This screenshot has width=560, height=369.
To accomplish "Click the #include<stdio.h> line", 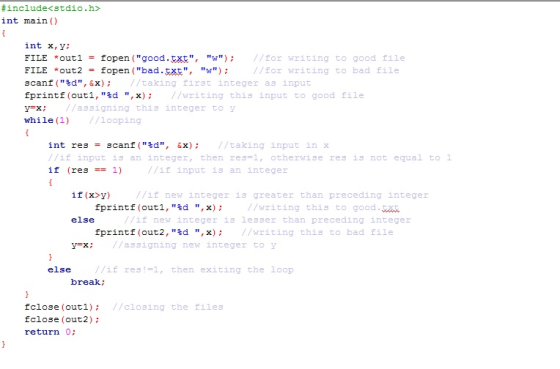I will coord(50,8).
